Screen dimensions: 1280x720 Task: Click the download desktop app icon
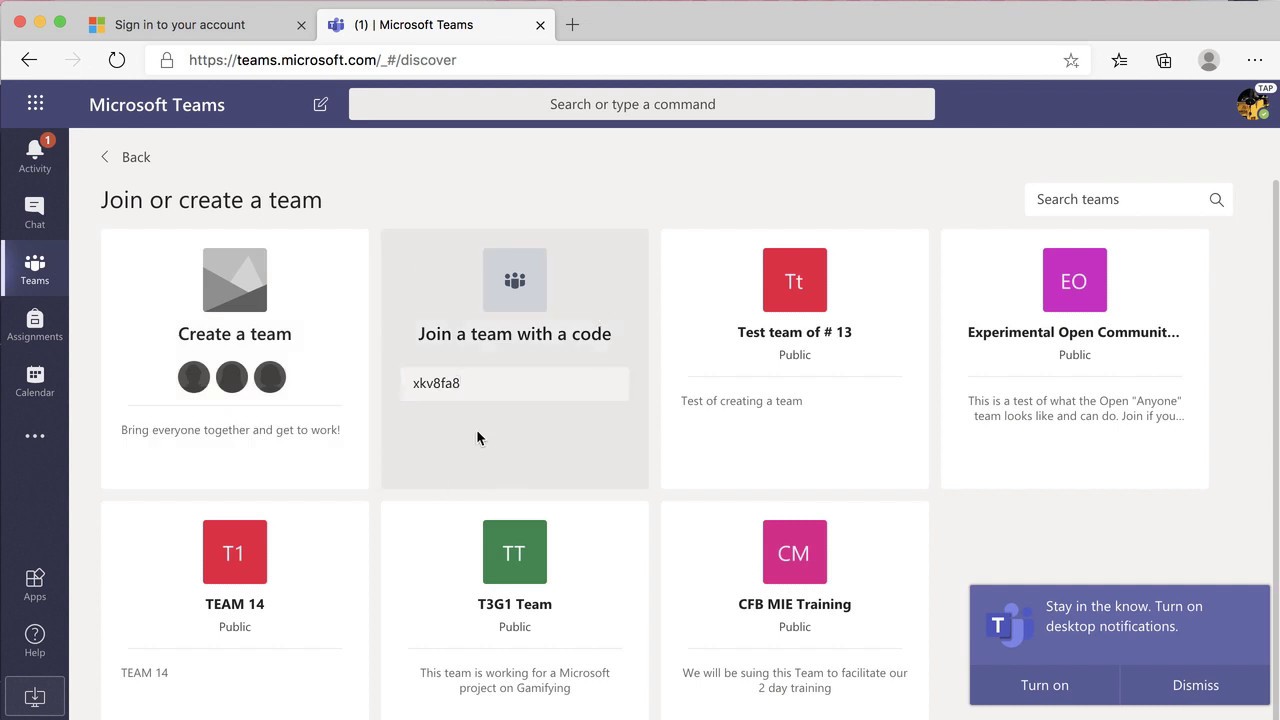pos(34,696)
